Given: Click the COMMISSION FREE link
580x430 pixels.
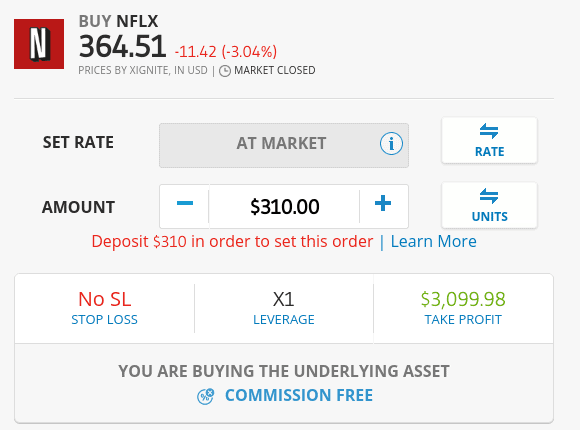Looking at the screenshot, I should pyautogui.click(x=299, y=395).
